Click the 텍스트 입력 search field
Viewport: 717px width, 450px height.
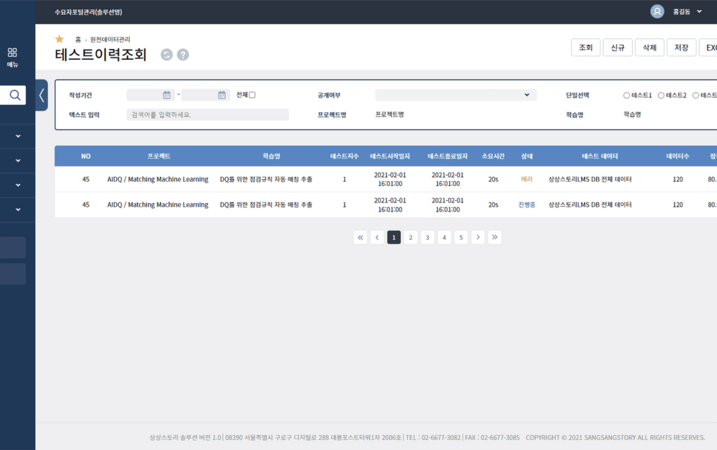(x=208, y=114)
